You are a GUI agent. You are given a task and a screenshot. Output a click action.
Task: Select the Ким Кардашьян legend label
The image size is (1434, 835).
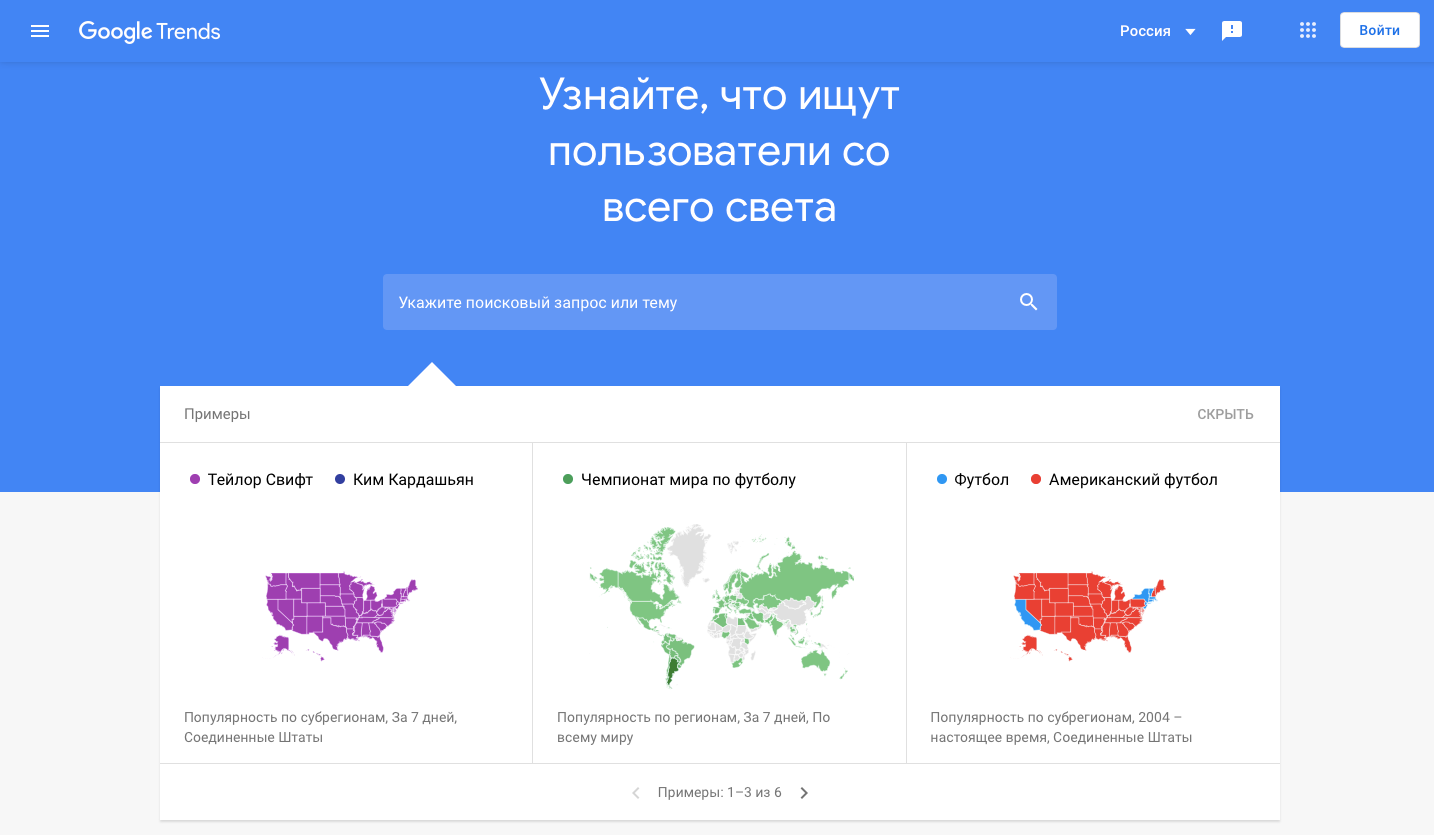pyautogui.click(x=413, y=480)
